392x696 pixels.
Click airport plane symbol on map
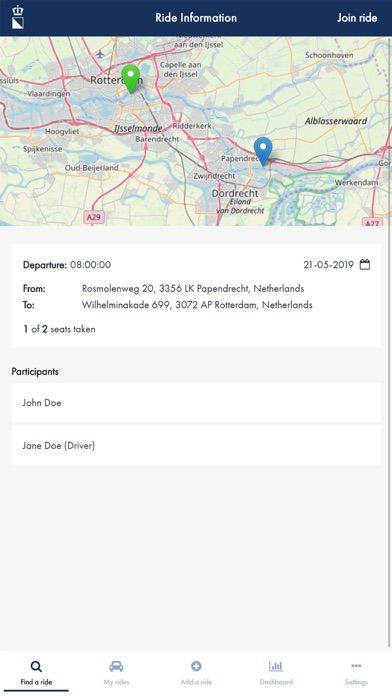[x=100, y=54]
